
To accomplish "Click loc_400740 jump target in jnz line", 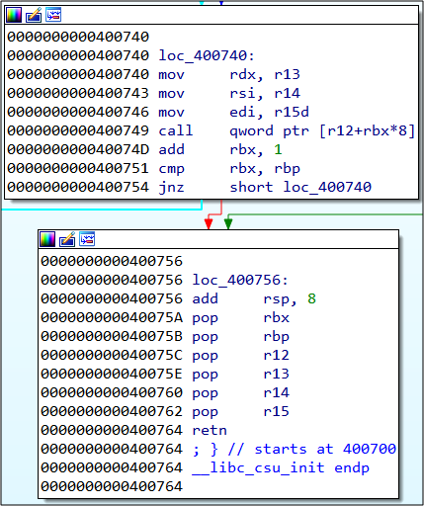I will click(x=327, y=187).
